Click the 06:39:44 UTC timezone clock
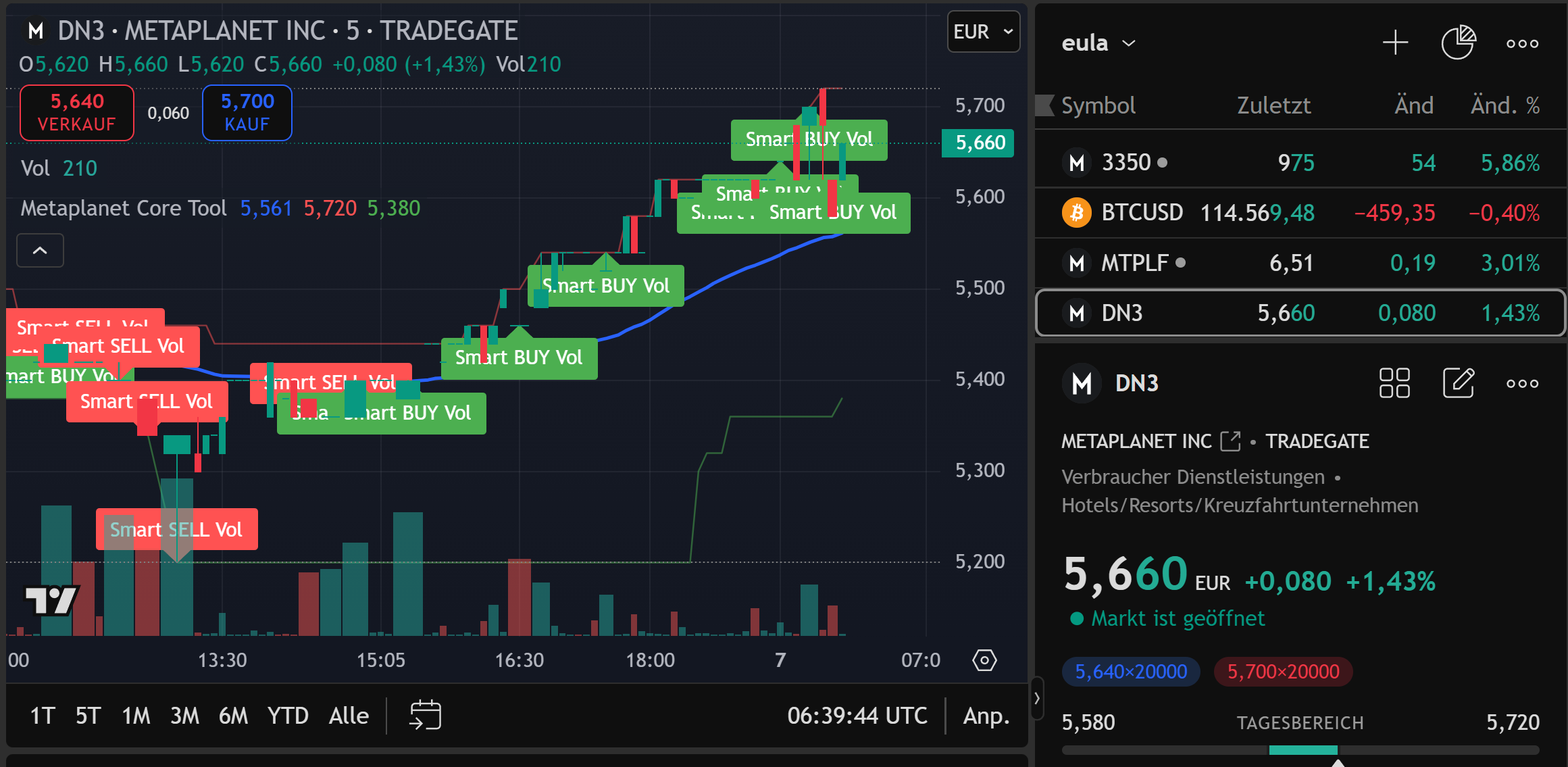This screenshot has height=767, width=1568. (x=857, y=716)
